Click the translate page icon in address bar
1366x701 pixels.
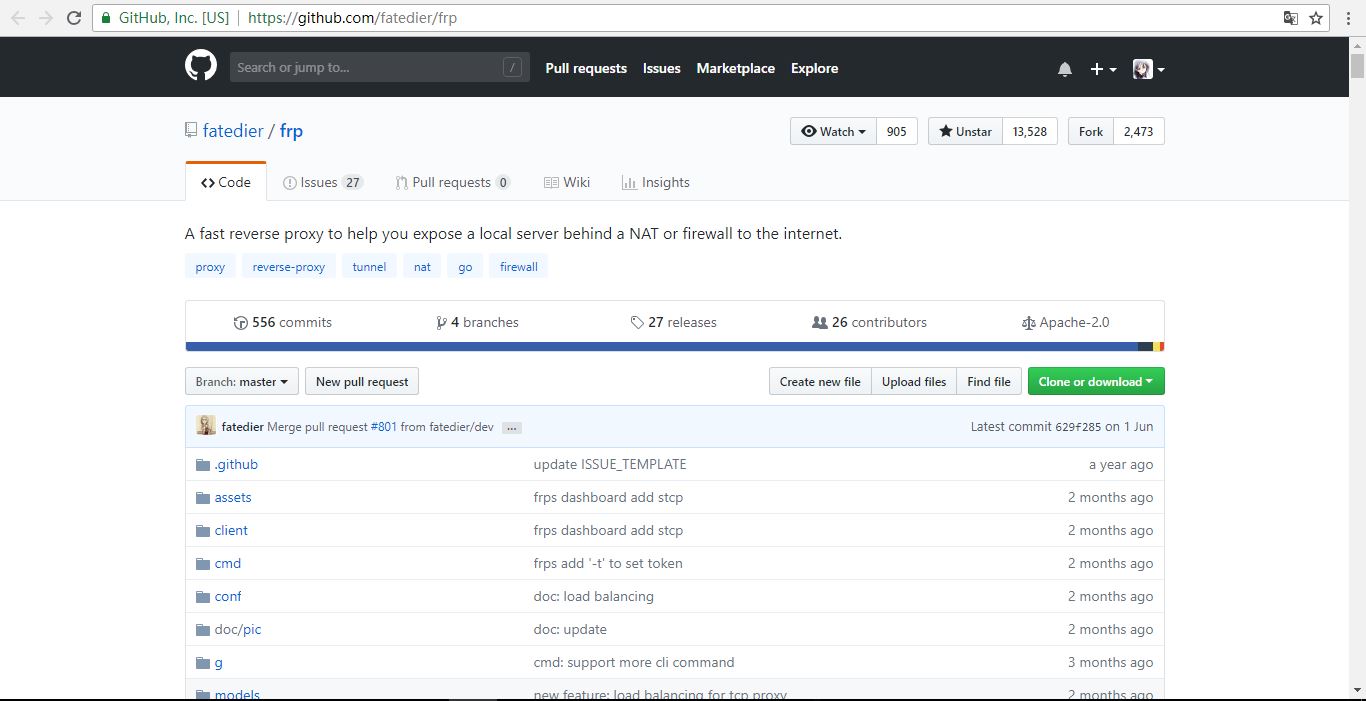point(1291,18)
